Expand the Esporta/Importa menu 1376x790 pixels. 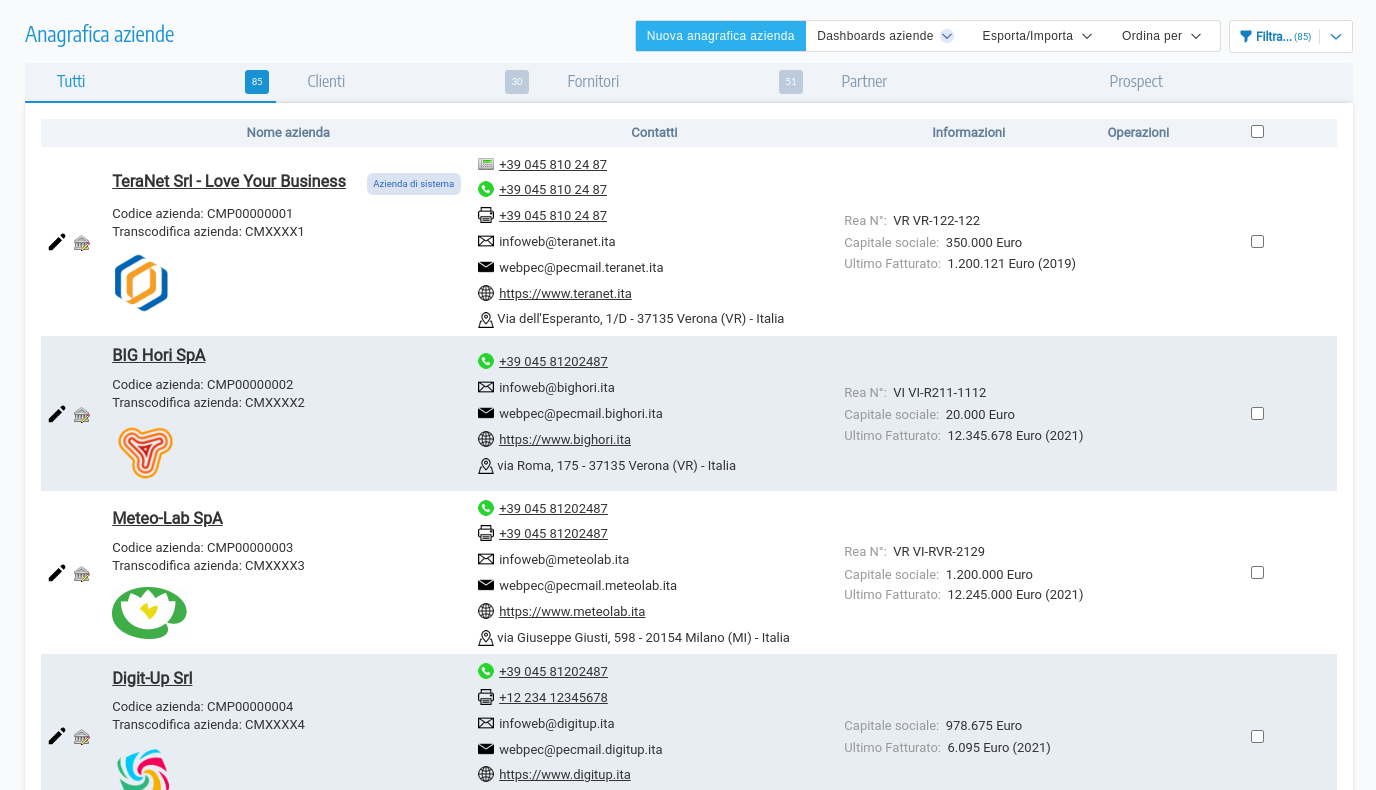[x=1030, y=35]
